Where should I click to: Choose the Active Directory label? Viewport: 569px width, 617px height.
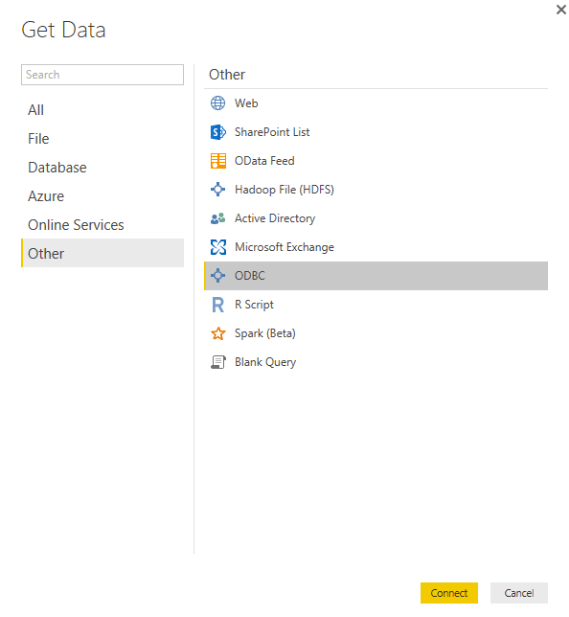click(275, 218)
